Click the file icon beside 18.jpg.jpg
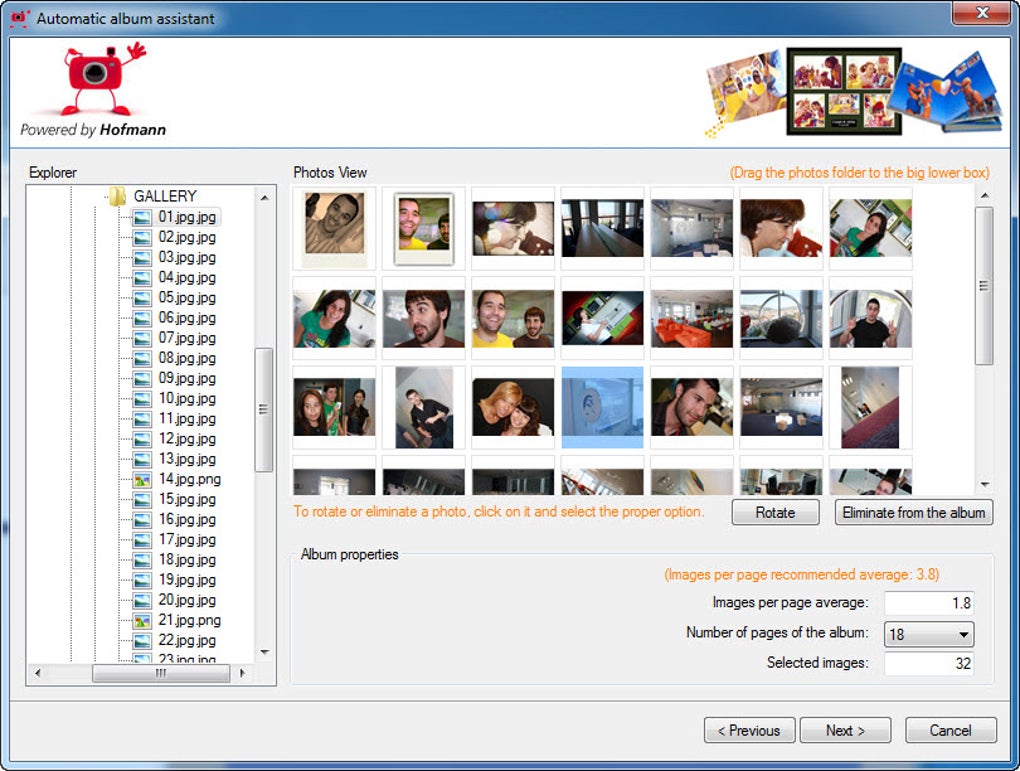The height and width of the screenshot is (771, 1020). (x=142, y=560)
